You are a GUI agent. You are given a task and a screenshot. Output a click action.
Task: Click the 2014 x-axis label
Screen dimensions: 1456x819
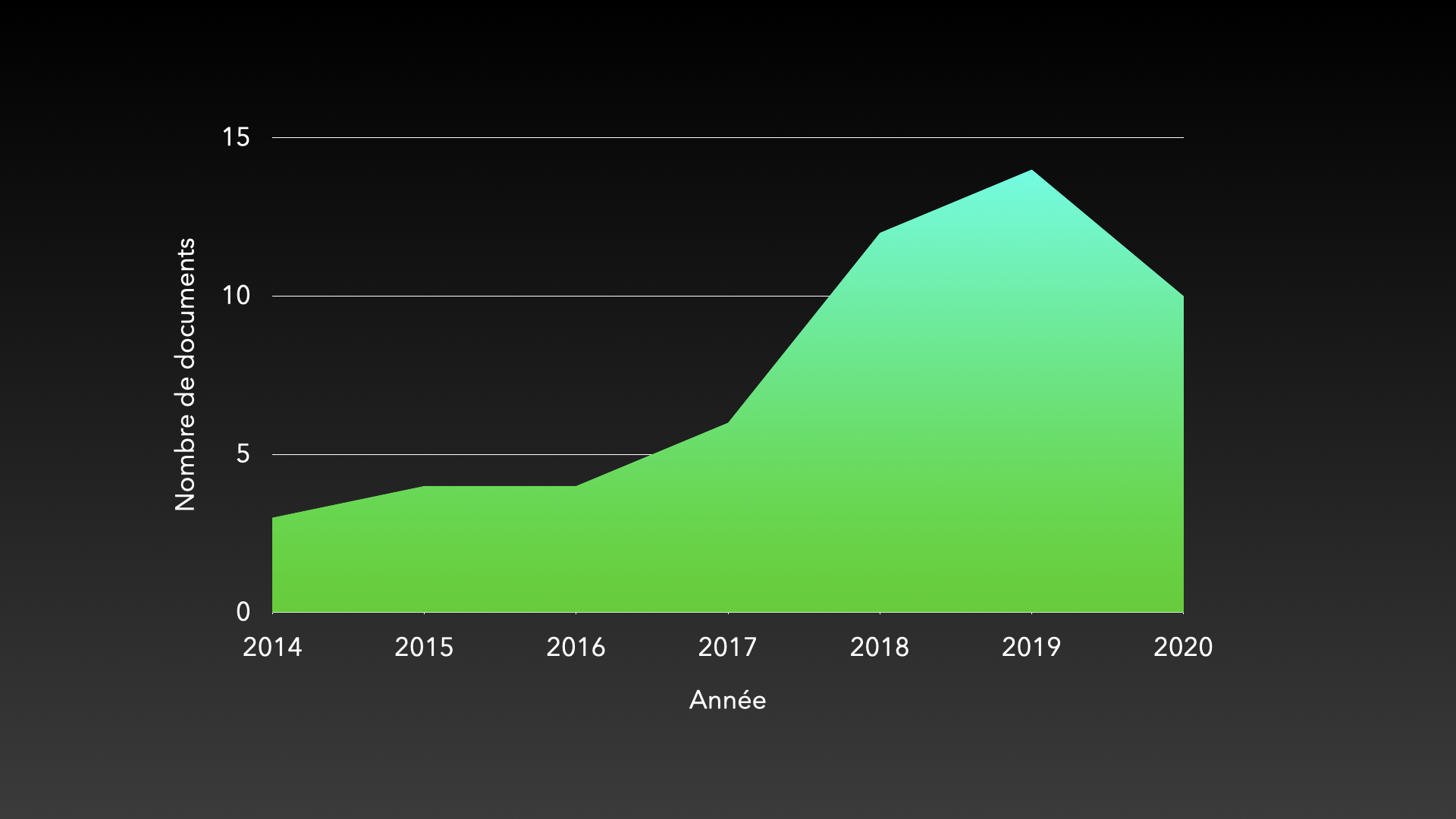tap(272, 647)
